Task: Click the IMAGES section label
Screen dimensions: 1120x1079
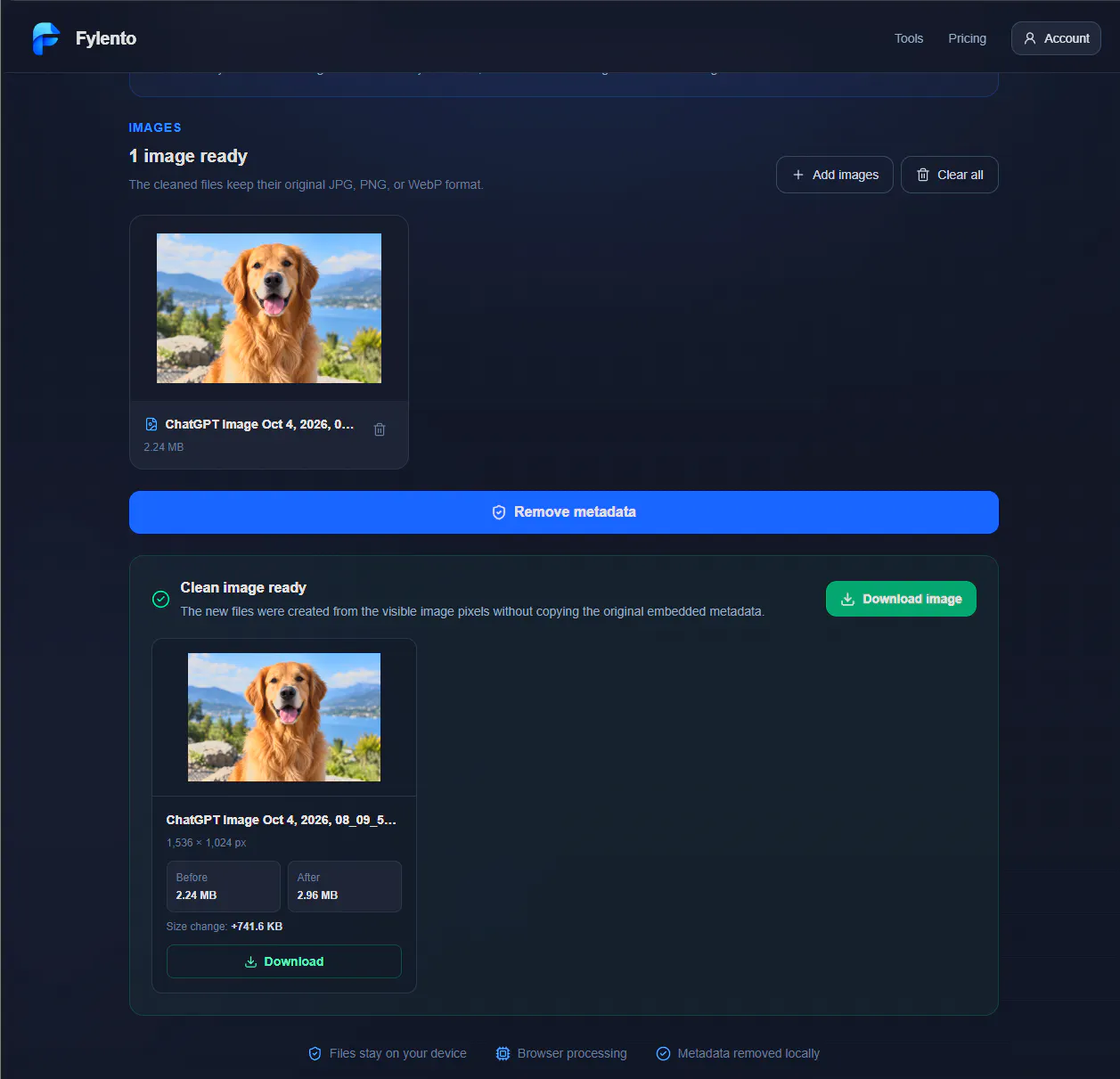Action: (155, 127)
